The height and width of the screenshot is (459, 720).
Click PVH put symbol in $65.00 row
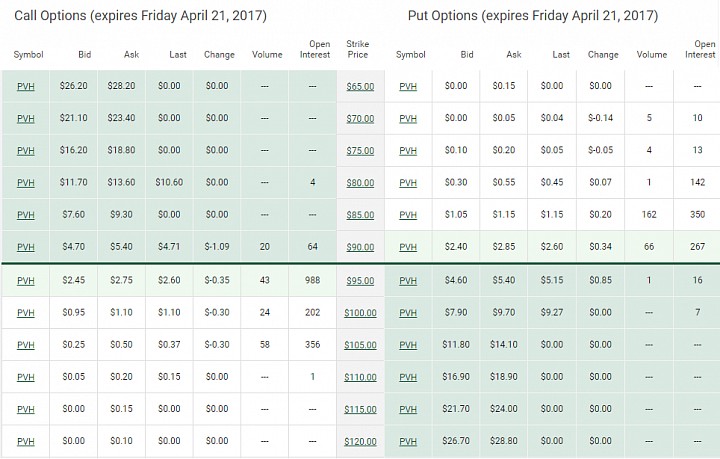[408, 86]
